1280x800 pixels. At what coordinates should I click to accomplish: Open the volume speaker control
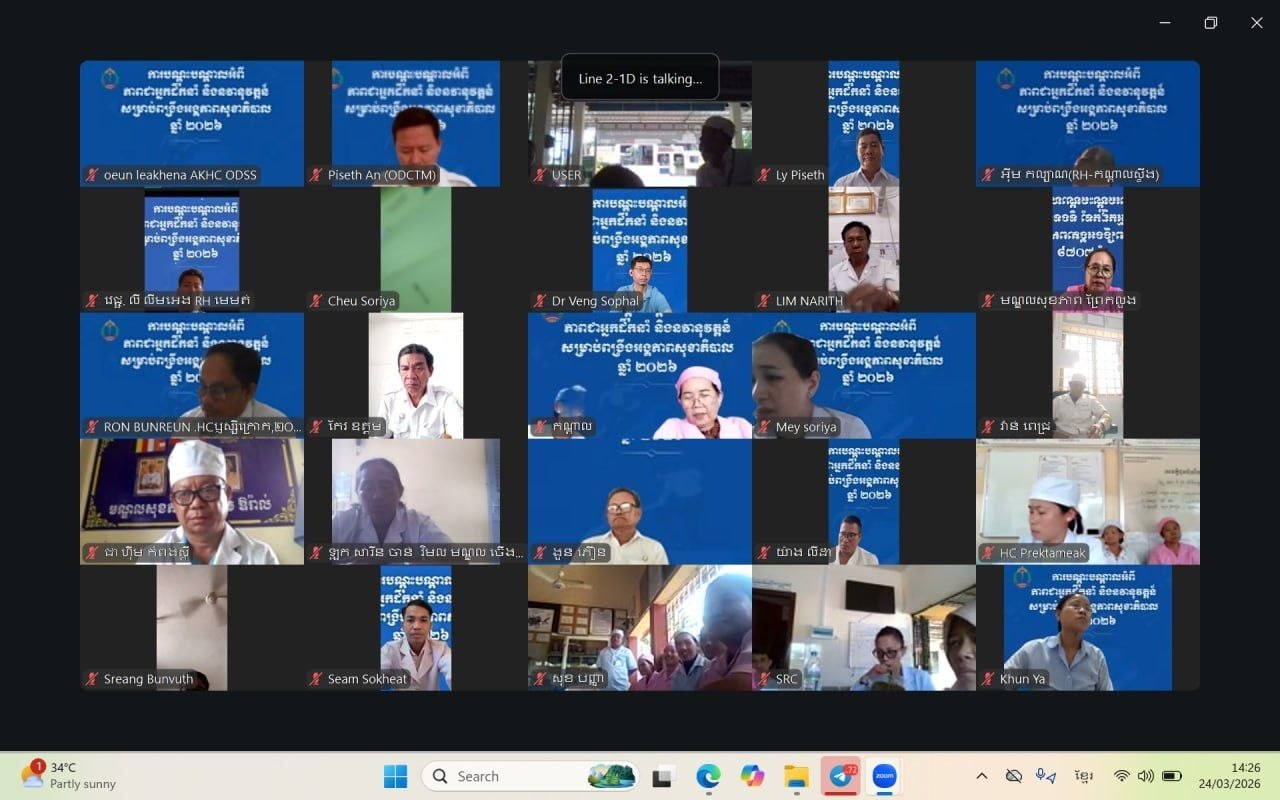click(1145, 776)
